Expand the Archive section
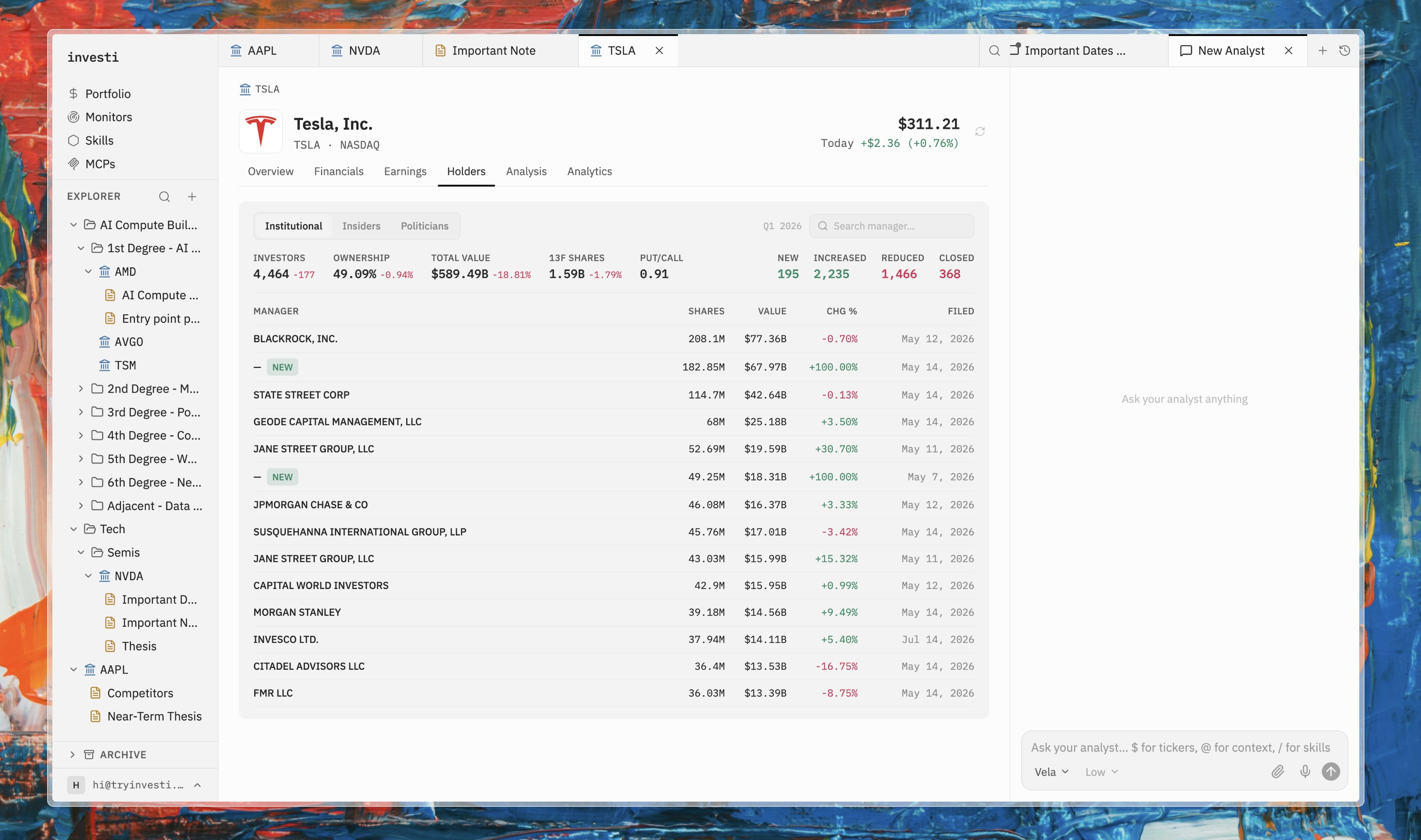The image size is (1421, 840). tap(72, 754)
